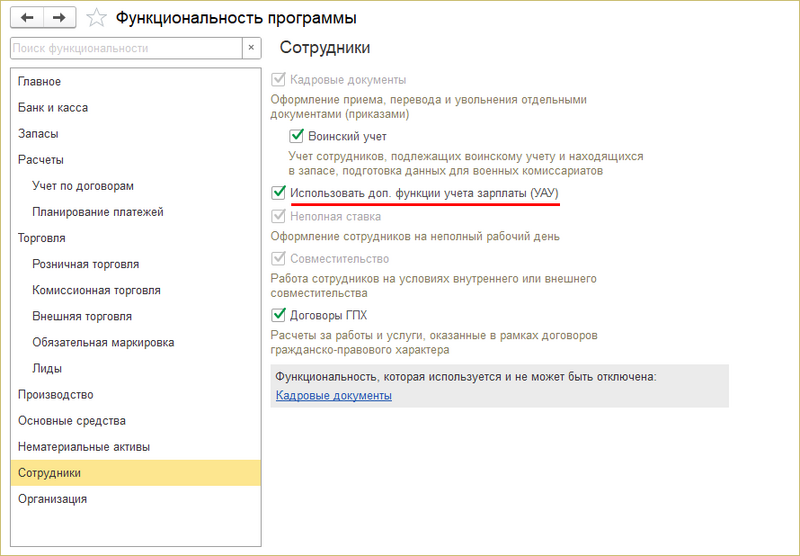This screenshot has height=556, width=800.
Task: Click the "Оформление сотрудников на неполный рабочий день" description
Action: click(x=415, y=237)
